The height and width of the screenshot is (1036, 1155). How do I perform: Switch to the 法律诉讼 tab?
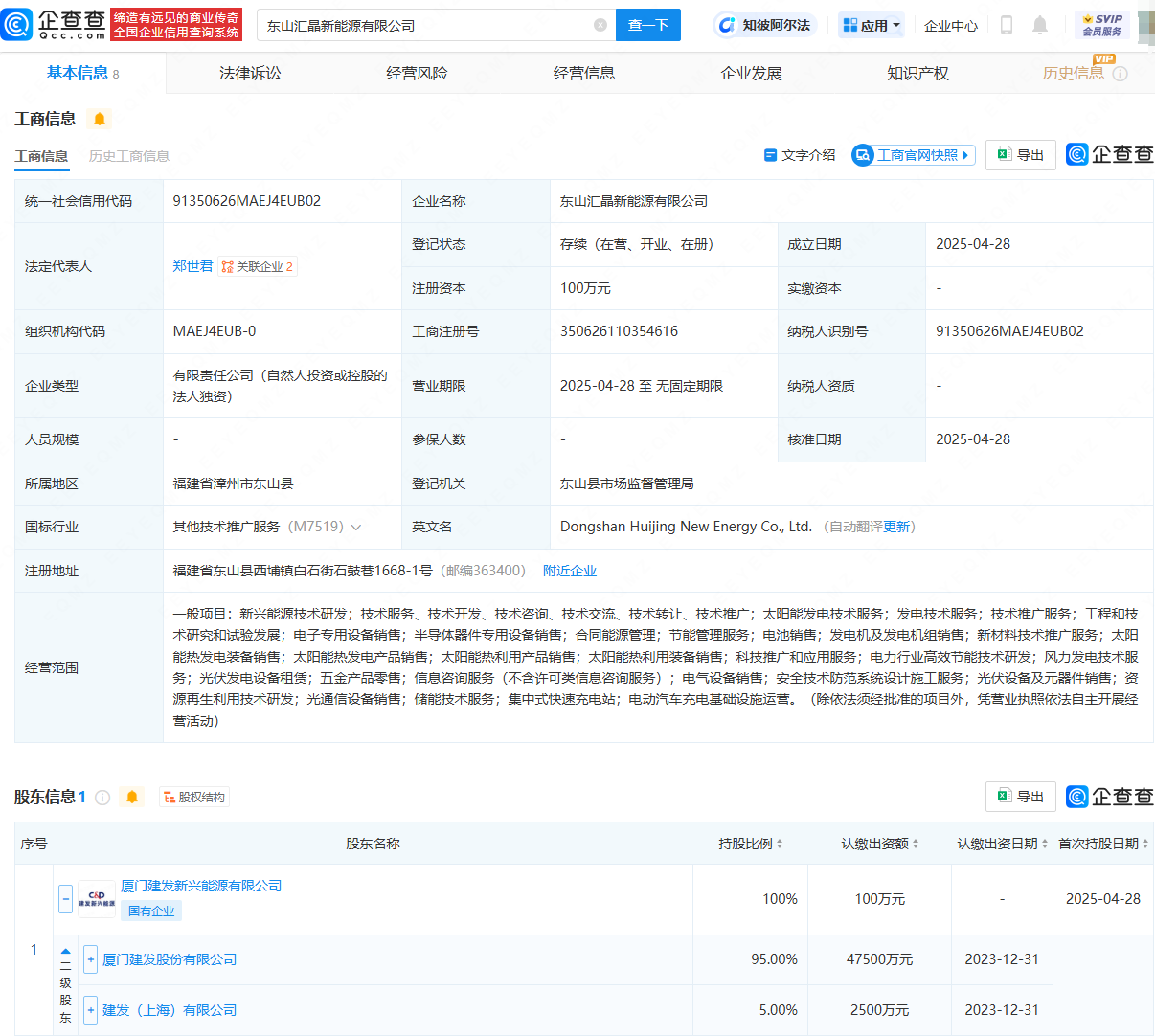[250, 72]
